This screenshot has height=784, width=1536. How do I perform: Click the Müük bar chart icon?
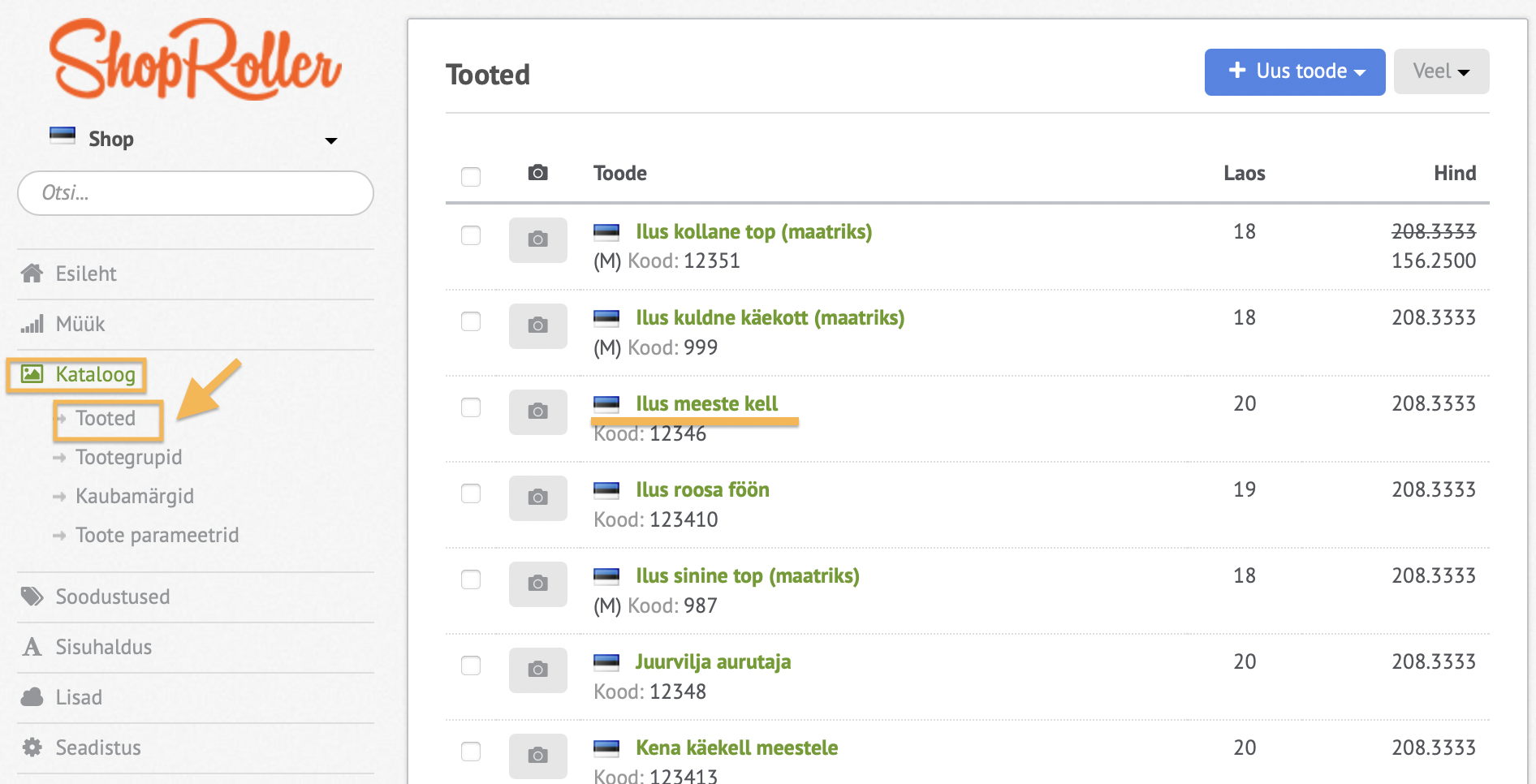point(32,325)
